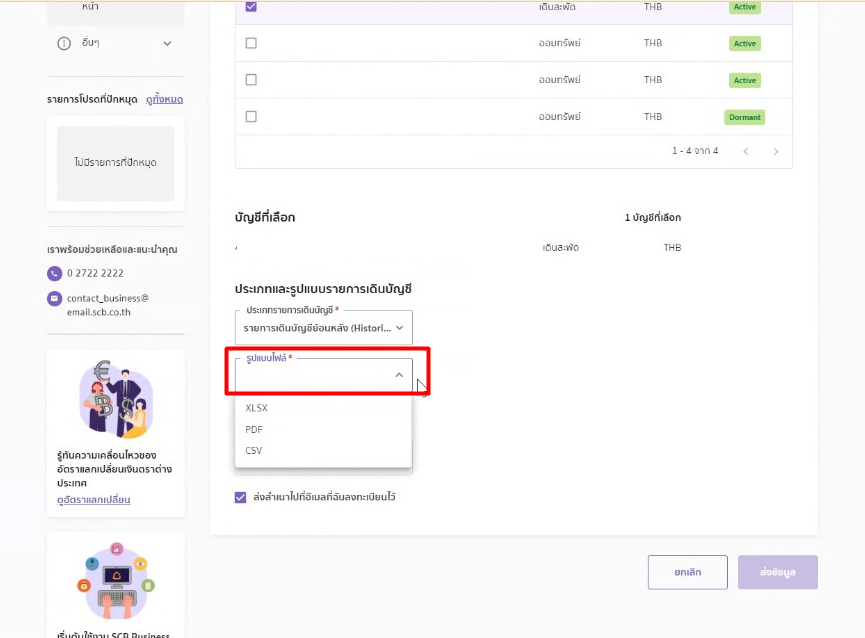Screen dimensions: 865x638
Task: Choose XLSX file format option
Action: click(323, 408)
